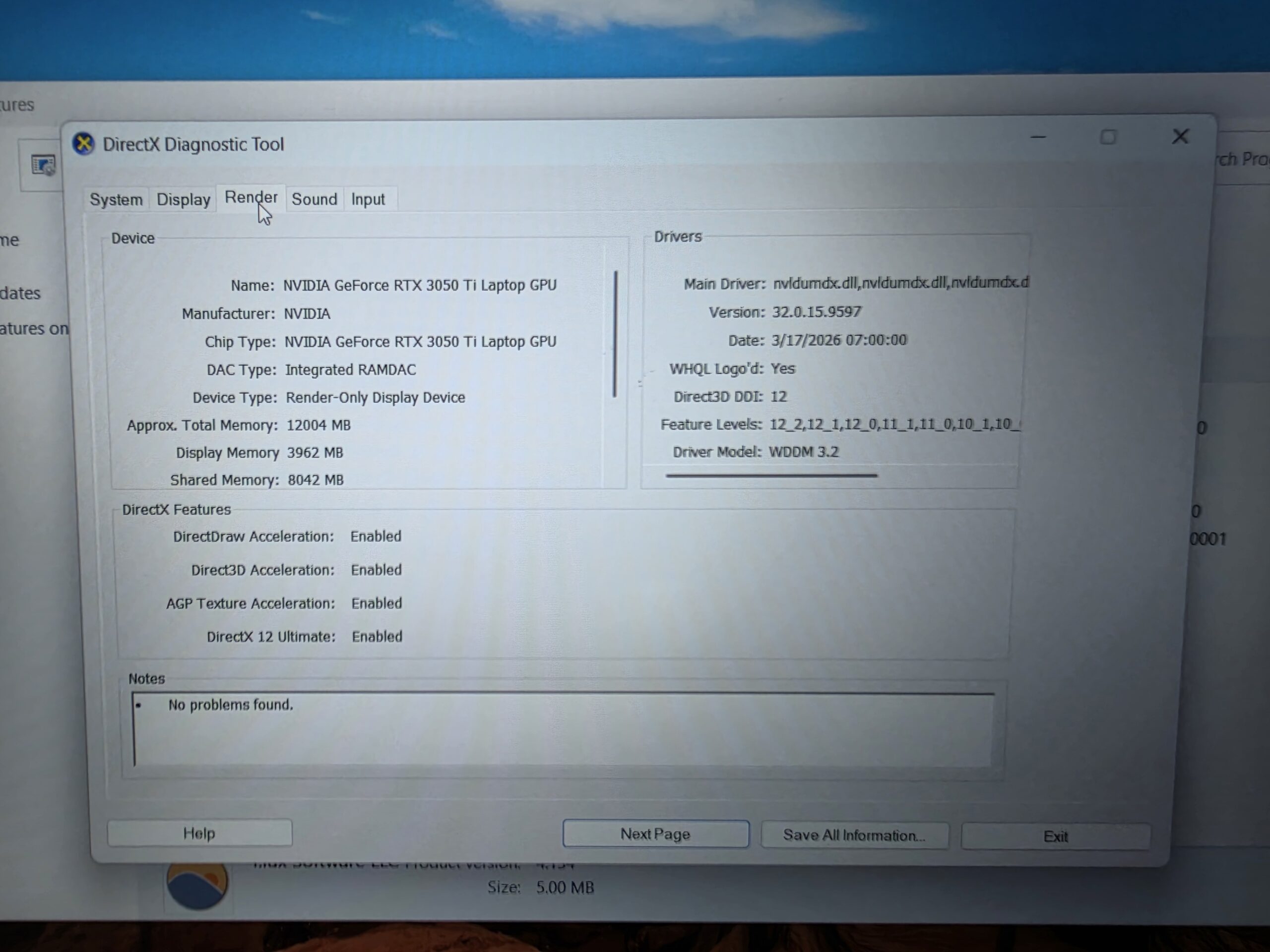Screen dimensions: 1270x952
Task: Click the WDDM 3.2 driver model
Action: coord(804,452)
